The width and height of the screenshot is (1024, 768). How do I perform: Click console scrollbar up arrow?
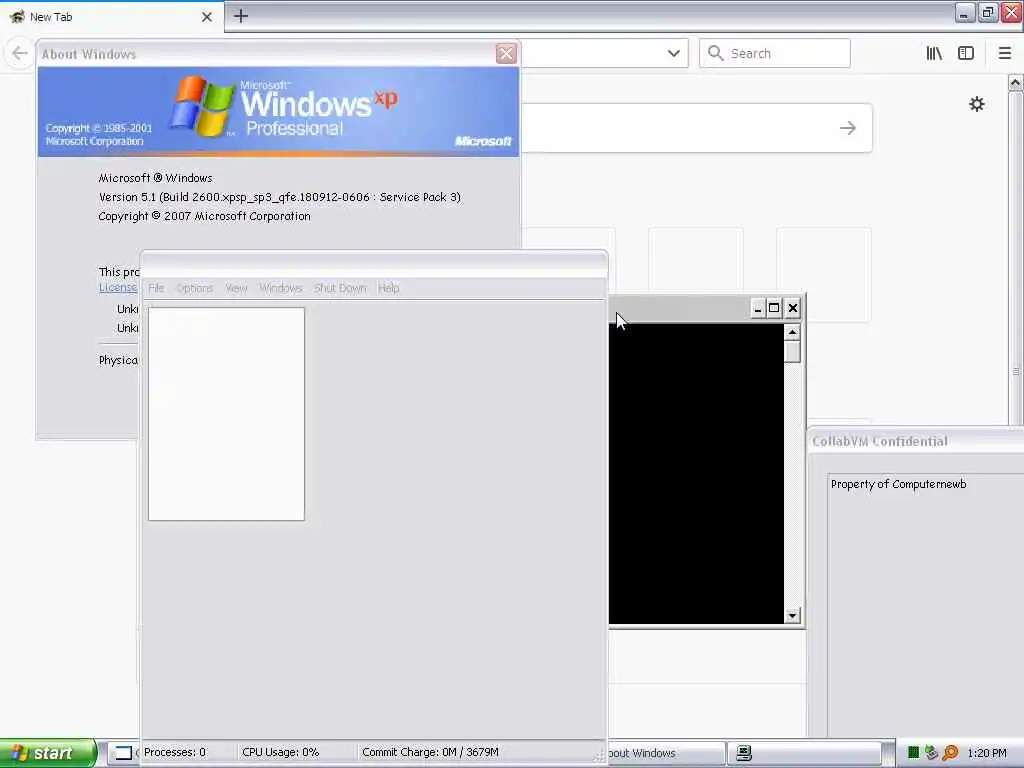tap(792, 332)
